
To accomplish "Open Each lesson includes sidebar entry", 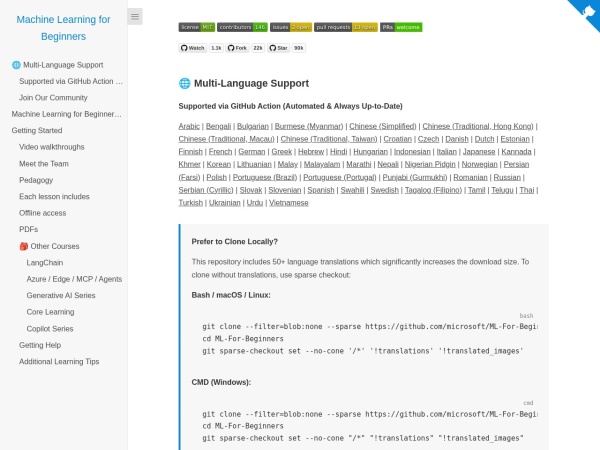I will tap(54, 197).
